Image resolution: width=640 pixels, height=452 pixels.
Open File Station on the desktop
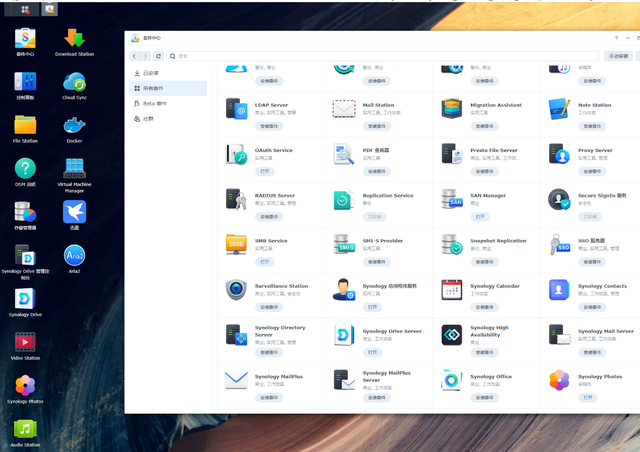pyautogui.click(x=25, y=126)
